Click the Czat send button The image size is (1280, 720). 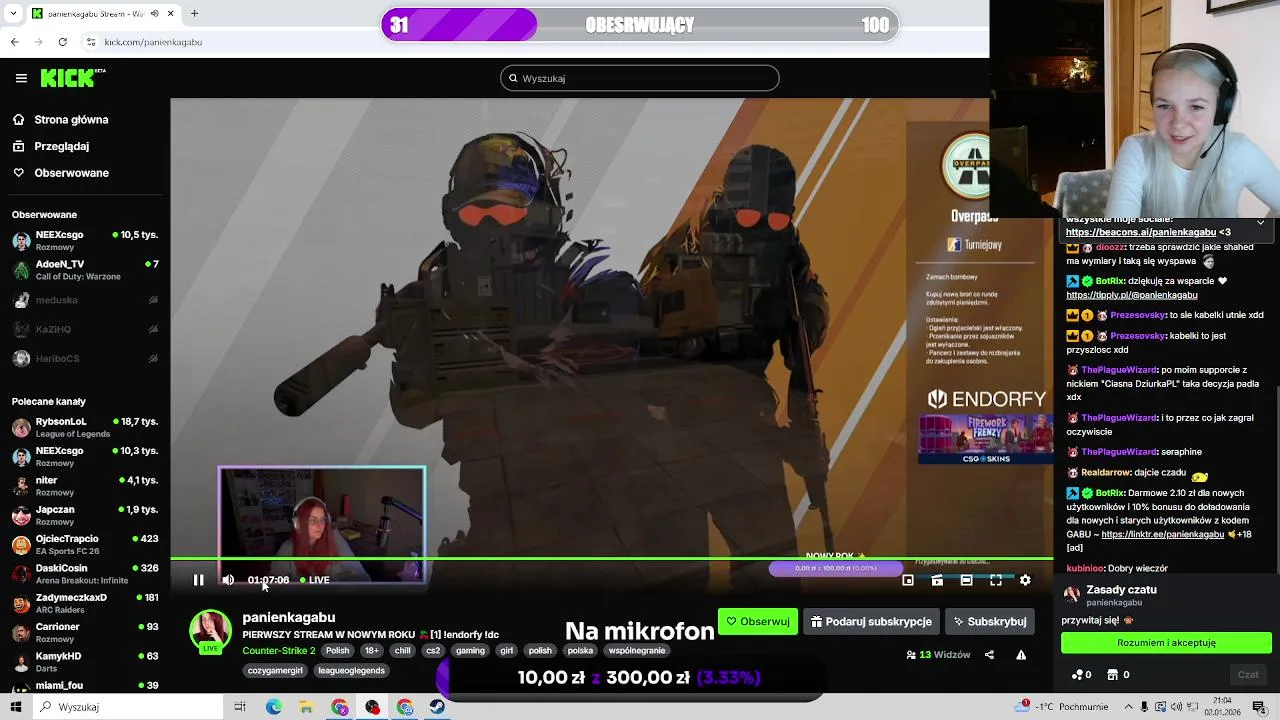click(x=1248, y=675)
